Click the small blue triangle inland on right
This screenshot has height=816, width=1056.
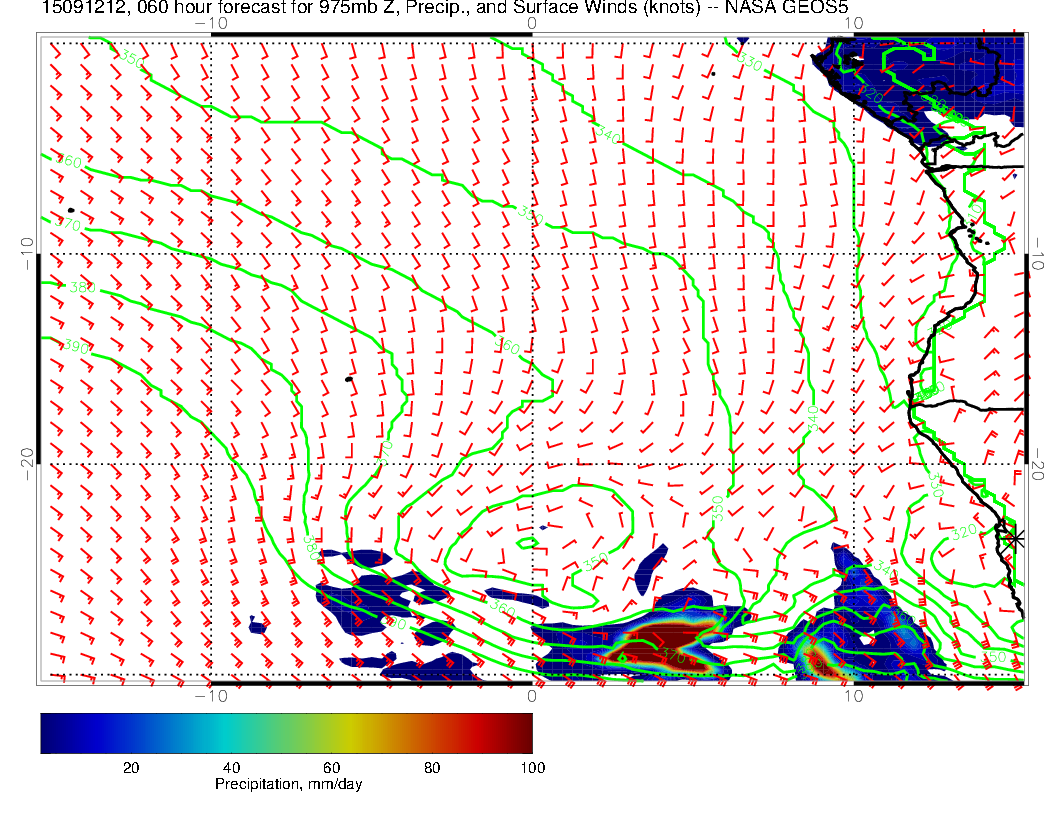(x=1014, y=176)
